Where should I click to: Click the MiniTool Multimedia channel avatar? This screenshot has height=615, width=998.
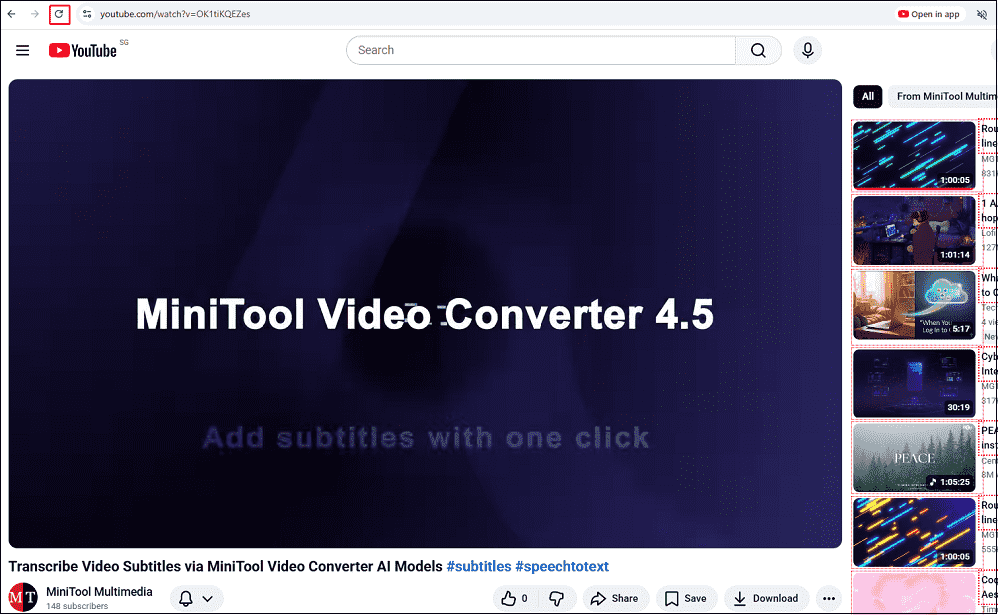22,597
